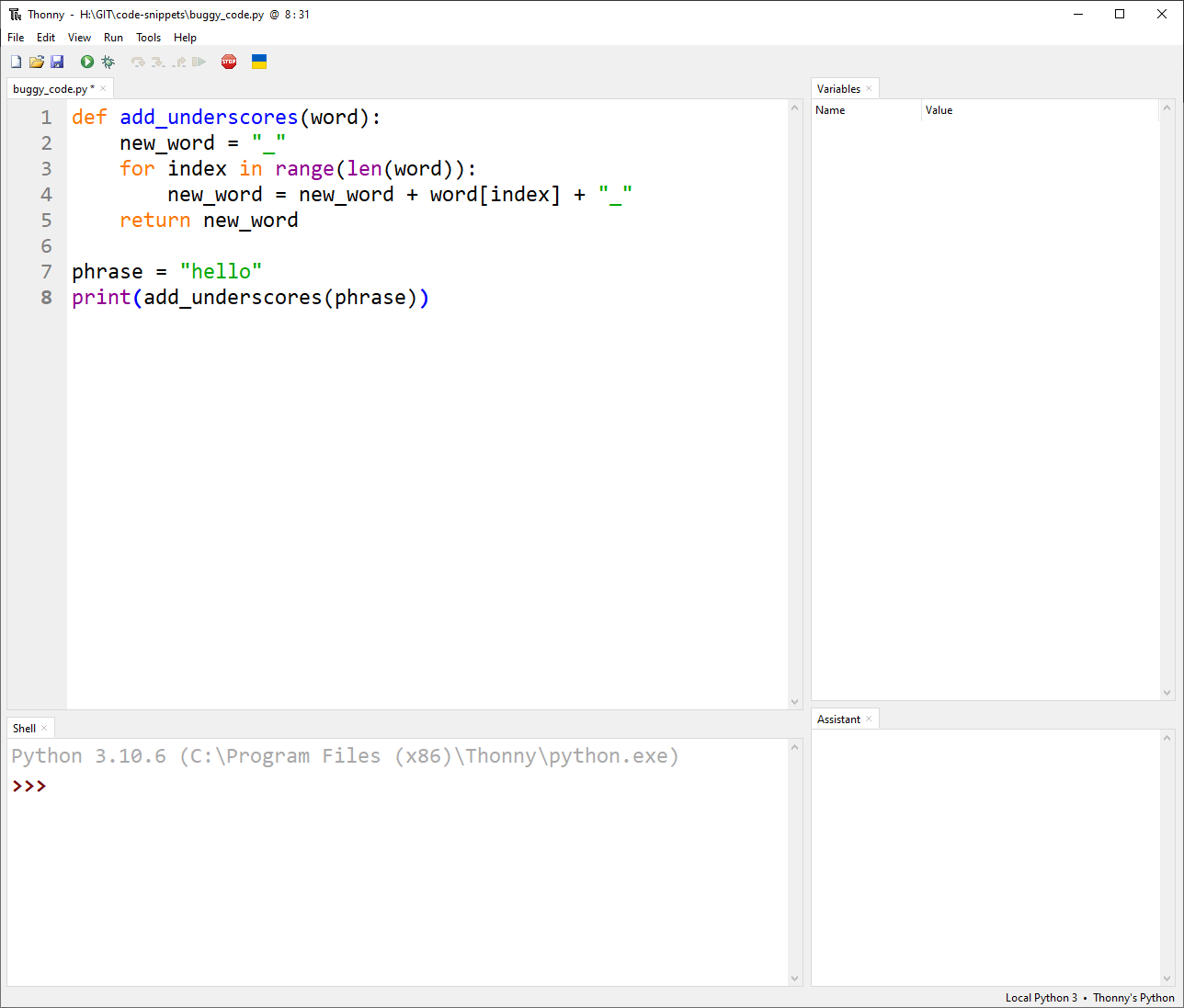This screenshot has height=1008, width=1184.
Task: Click the print call on line 8
Action: [101, 298]
